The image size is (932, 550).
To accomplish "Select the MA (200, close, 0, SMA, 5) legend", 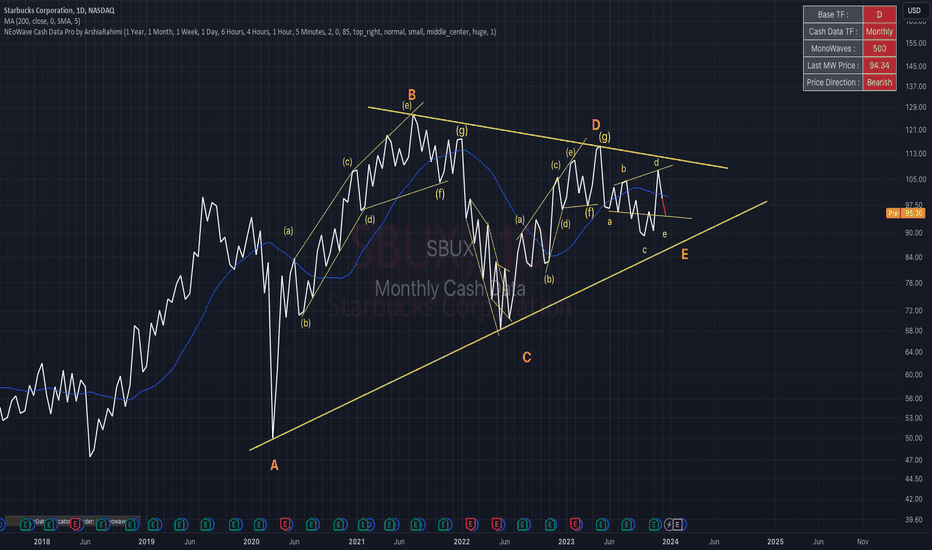I will (42, 21).
